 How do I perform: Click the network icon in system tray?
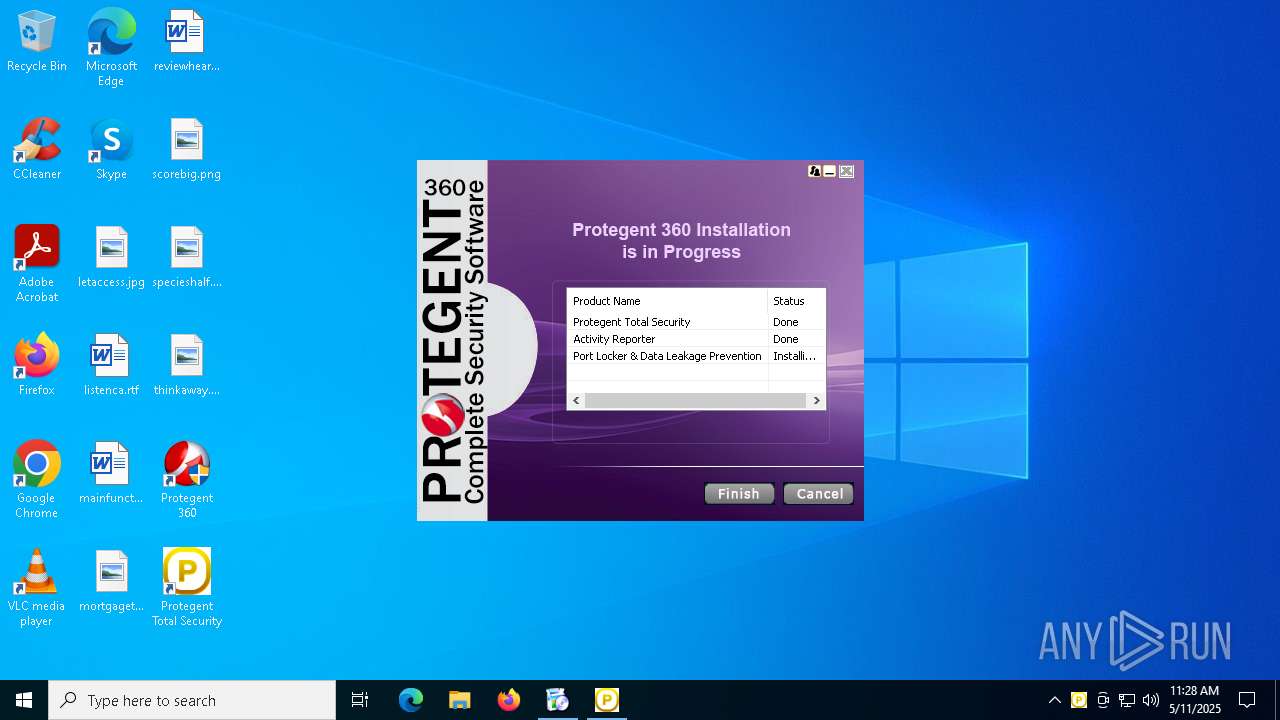coord(1127,700)
